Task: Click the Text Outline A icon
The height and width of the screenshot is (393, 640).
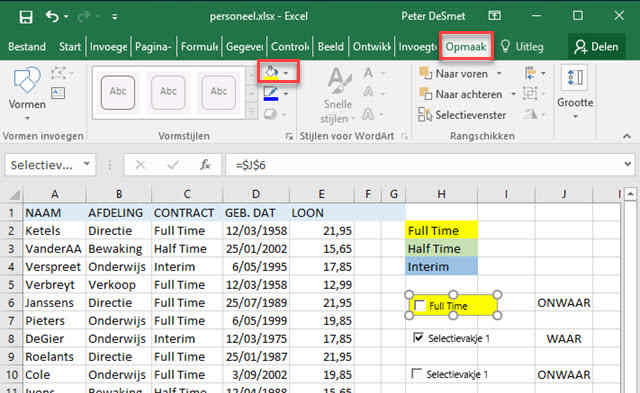Action: tap(369, 93)
